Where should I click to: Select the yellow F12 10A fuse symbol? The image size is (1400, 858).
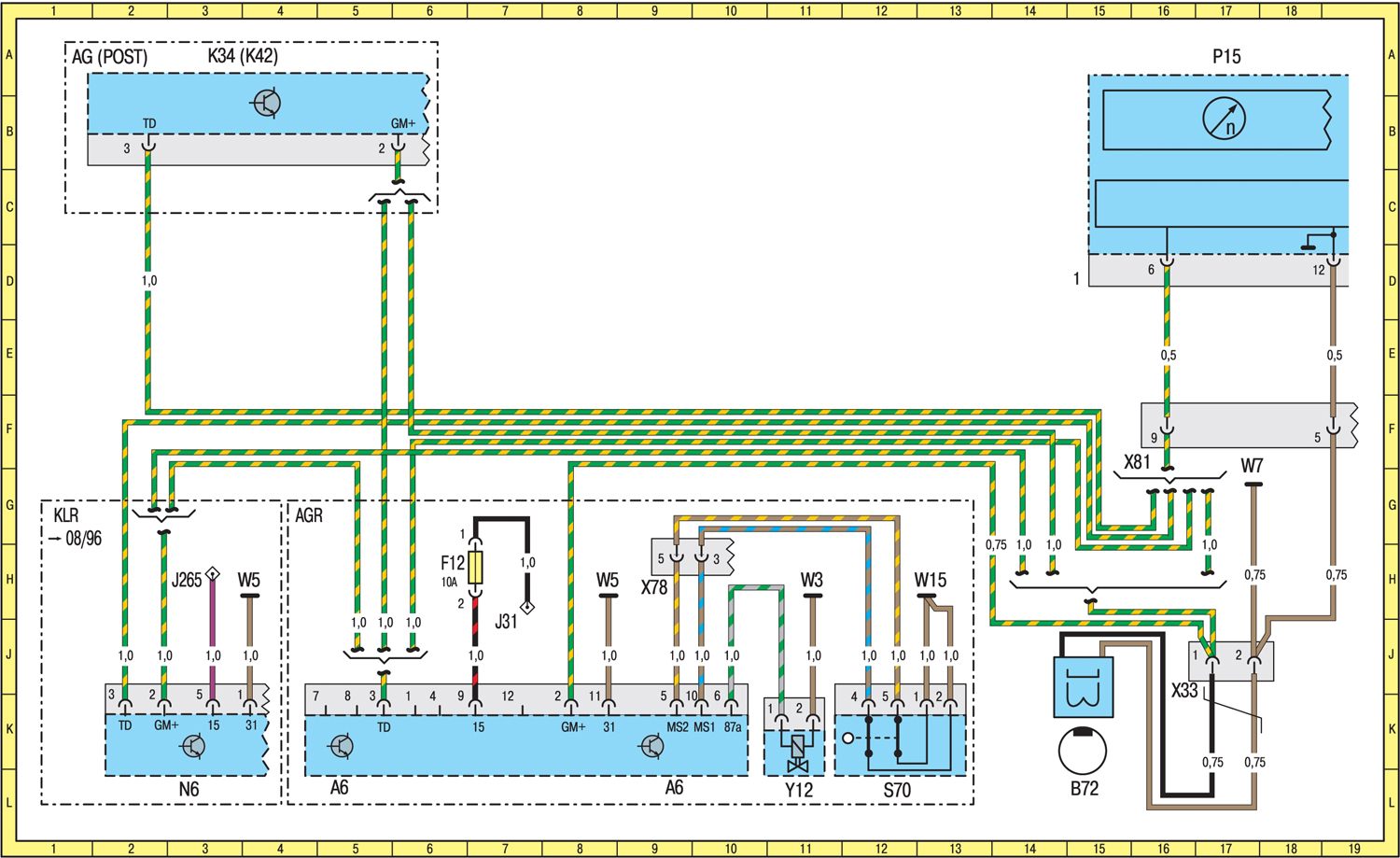click(x=475, y=567)
